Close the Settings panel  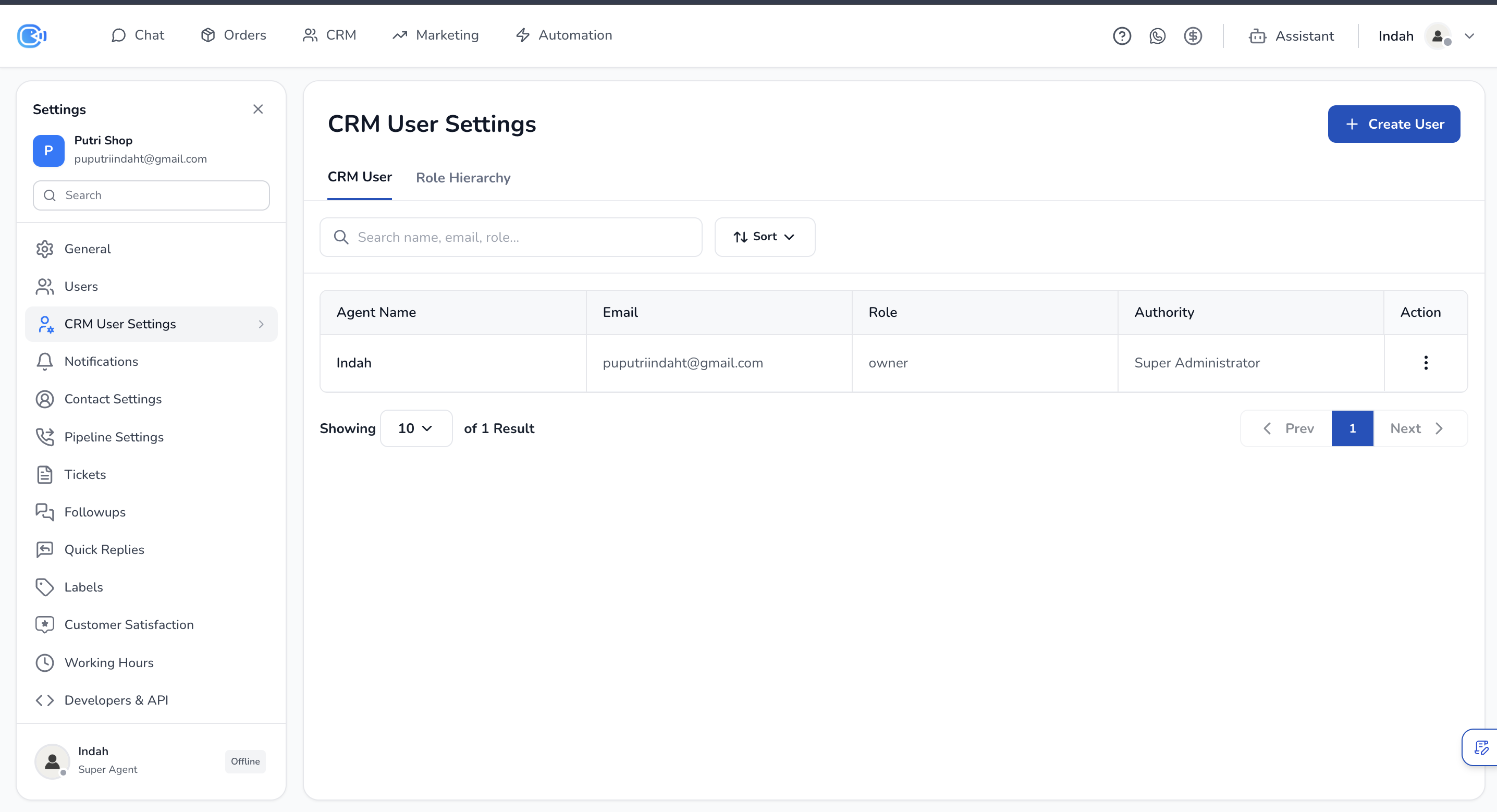pyautogui.click(x=258, y=109)
